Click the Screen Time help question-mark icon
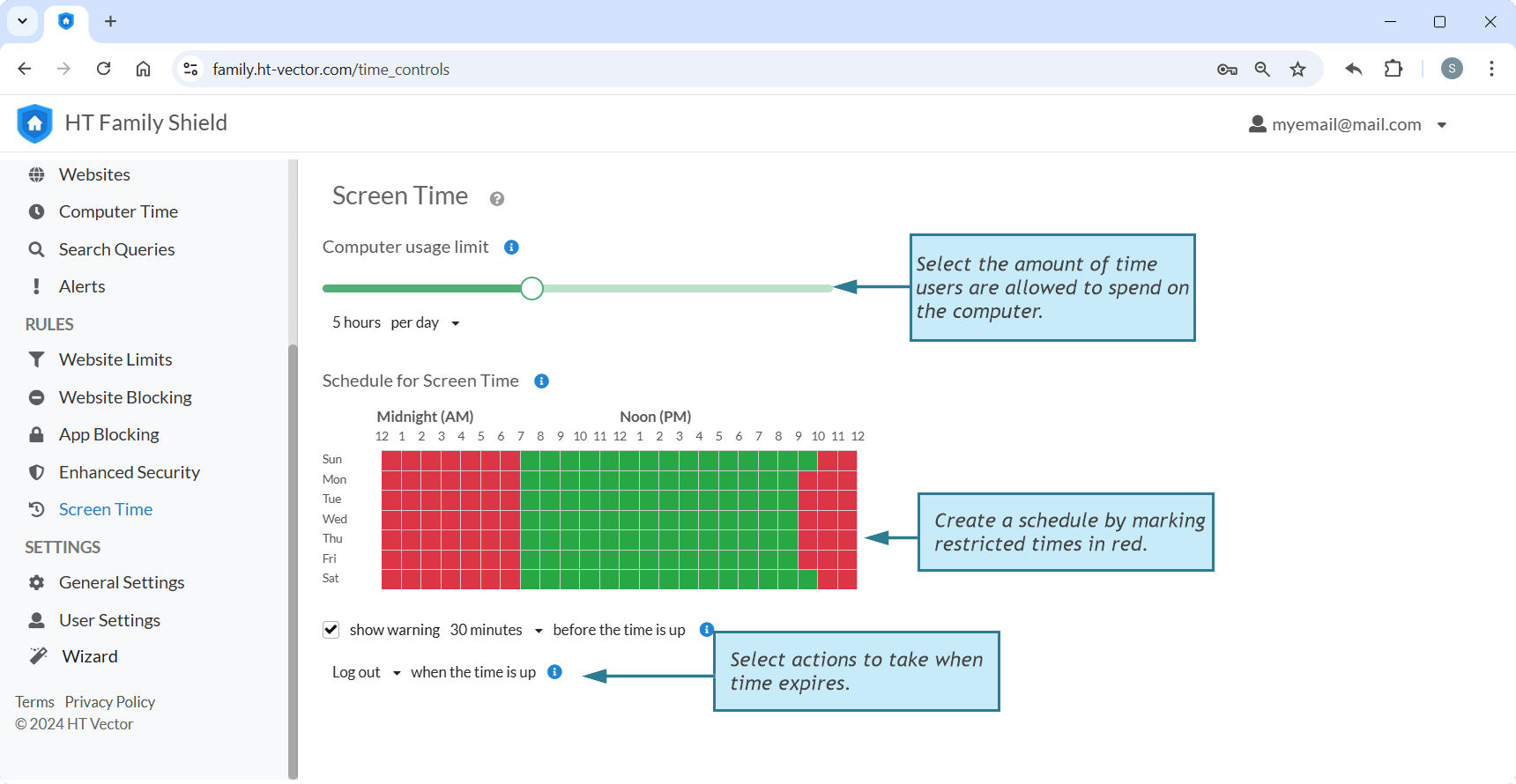 tap(497, 199)
